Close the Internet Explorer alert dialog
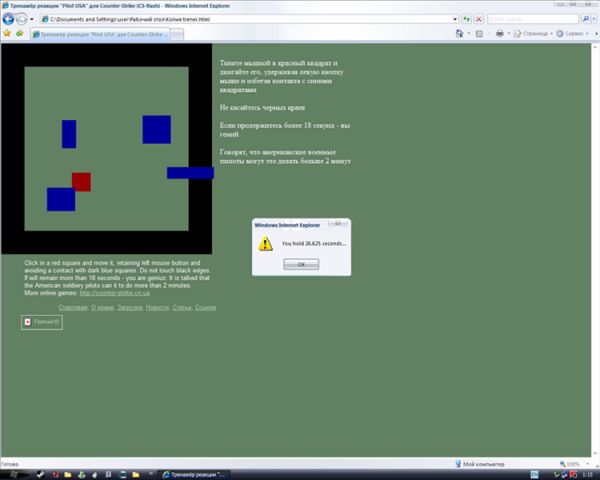Viewport: 600px width, 480px height. 338,224
